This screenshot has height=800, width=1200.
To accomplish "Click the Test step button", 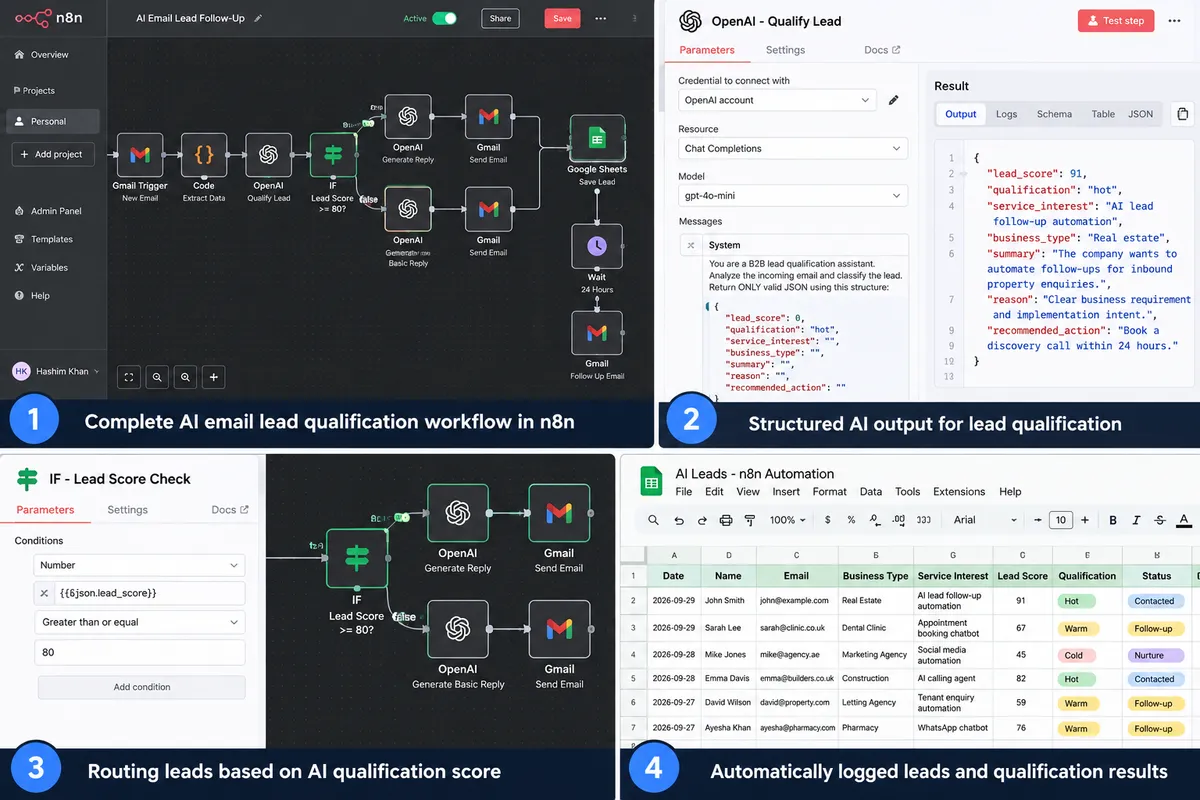I will 1116,20.
